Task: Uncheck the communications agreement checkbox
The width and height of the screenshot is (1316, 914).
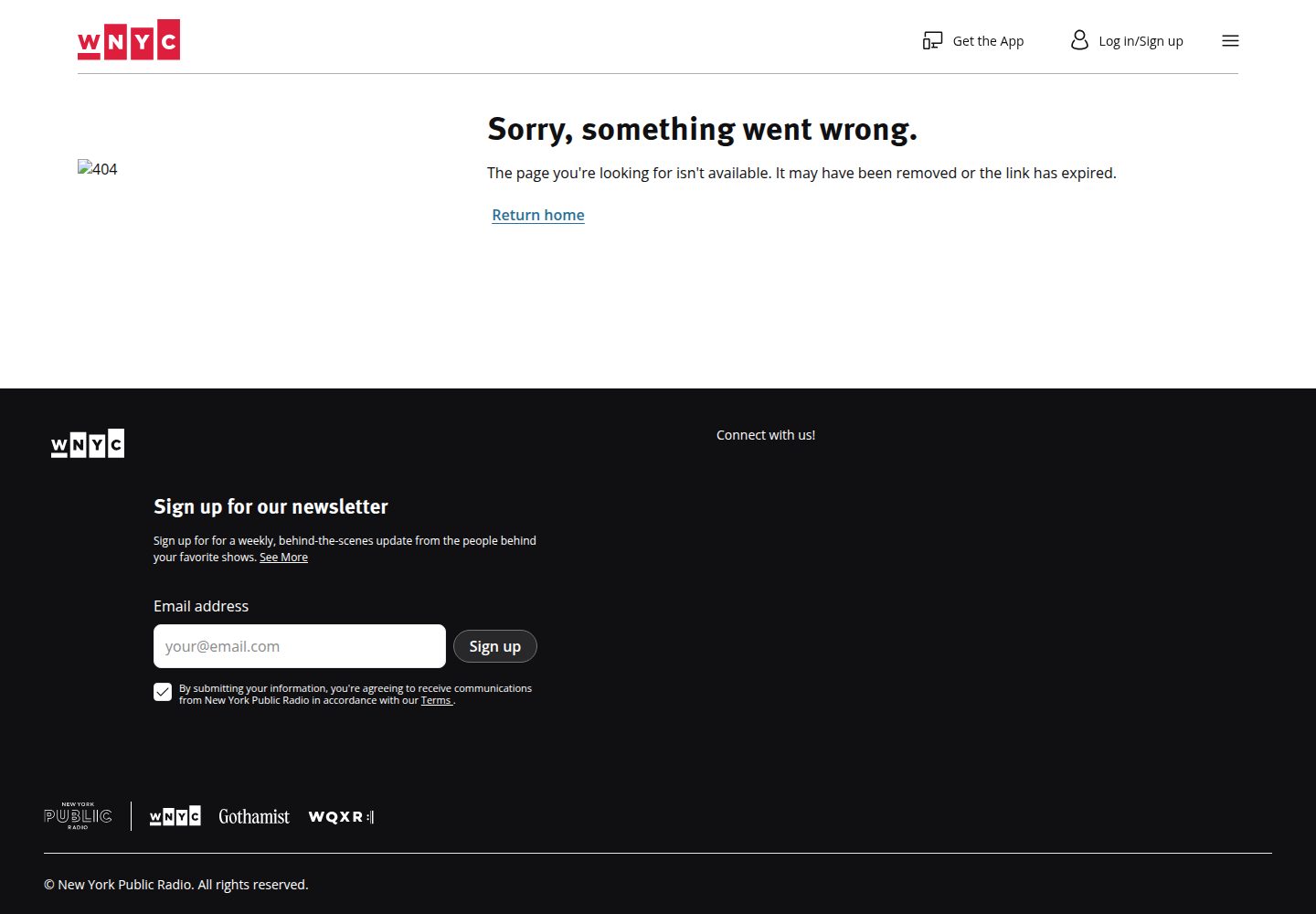Action: 163,692
